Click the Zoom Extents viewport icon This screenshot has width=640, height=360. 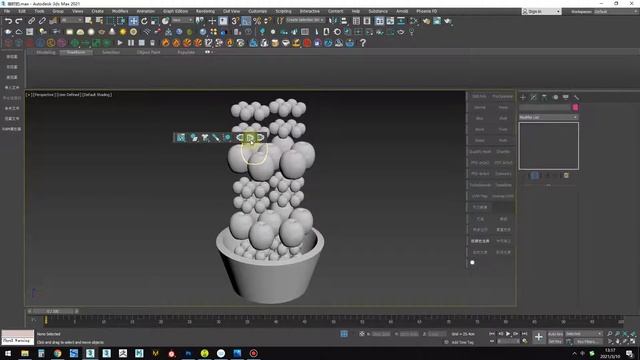pyautogui.click(x=625, y=333)
